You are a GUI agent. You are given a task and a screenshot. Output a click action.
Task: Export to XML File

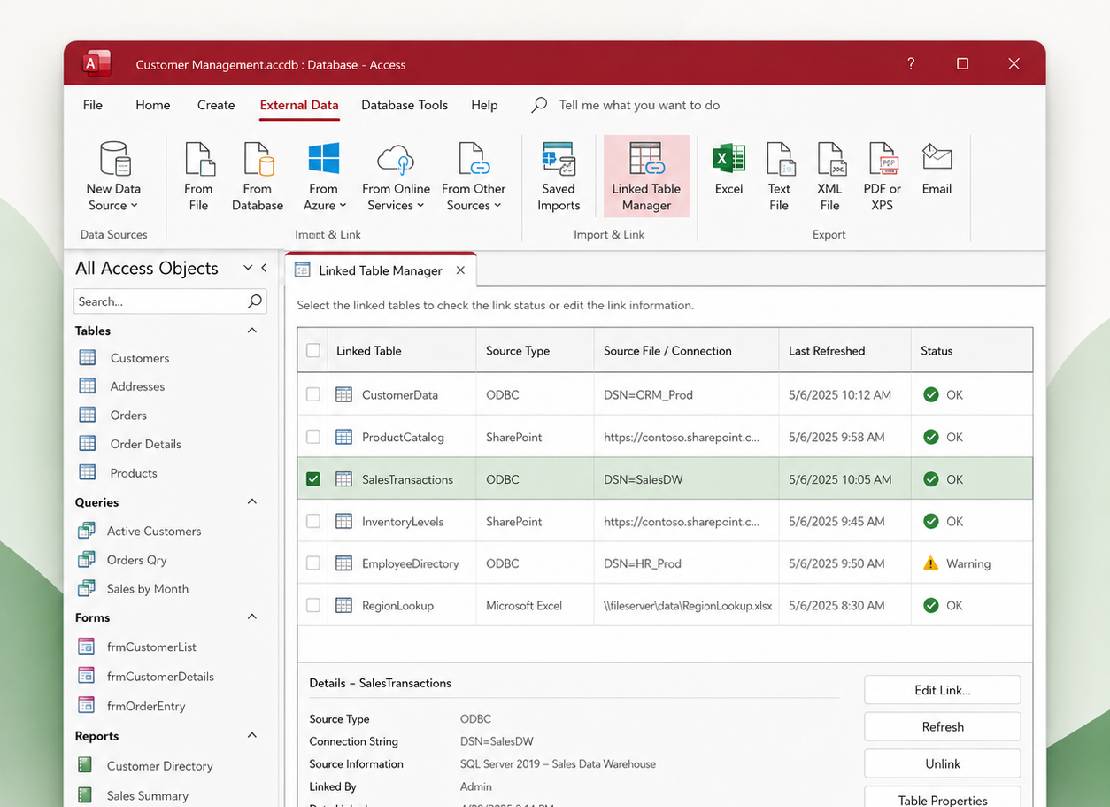(830, 176)
